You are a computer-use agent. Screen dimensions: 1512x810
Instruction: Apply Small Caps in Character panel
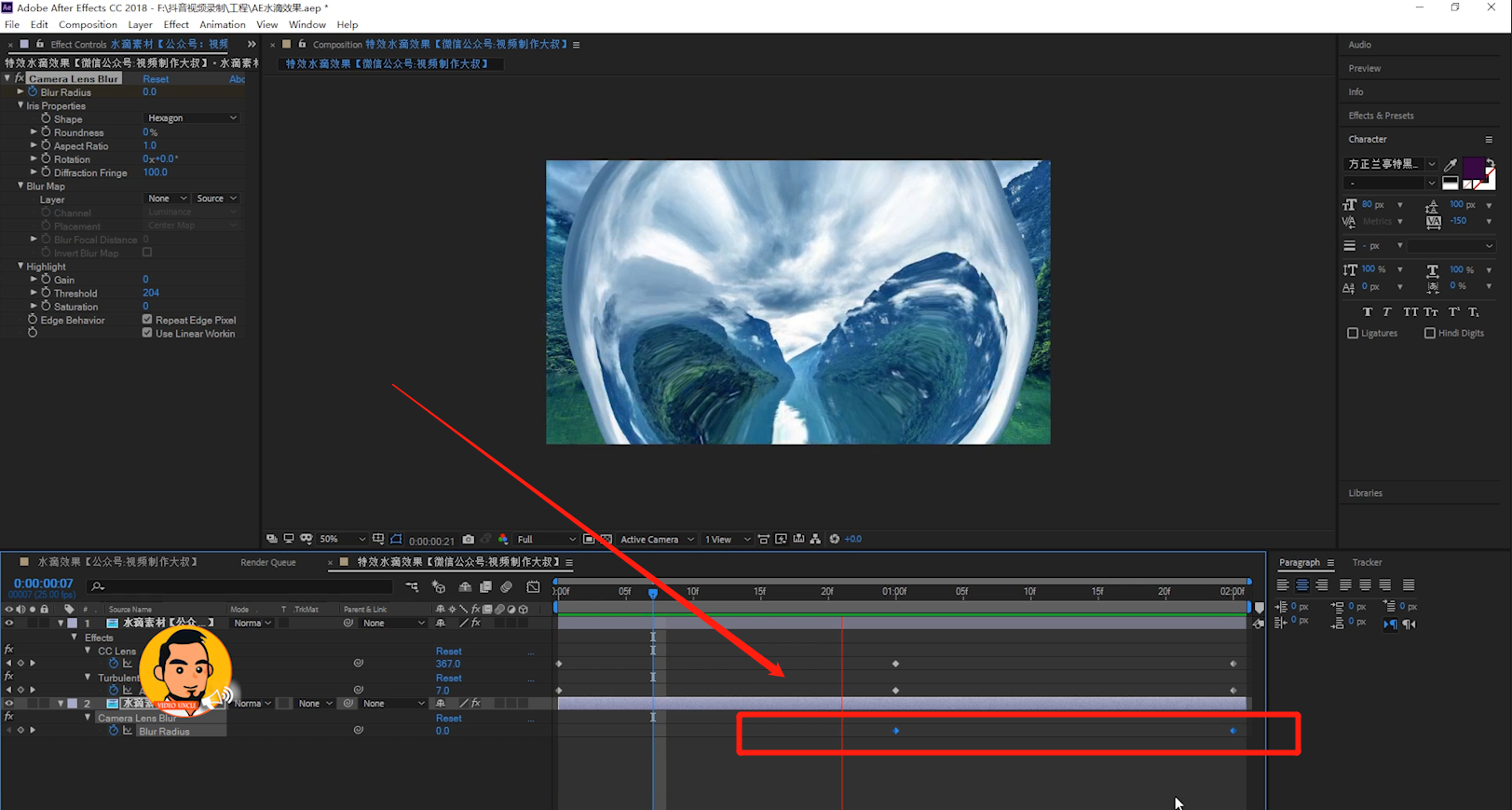[x=1431, y=311]
